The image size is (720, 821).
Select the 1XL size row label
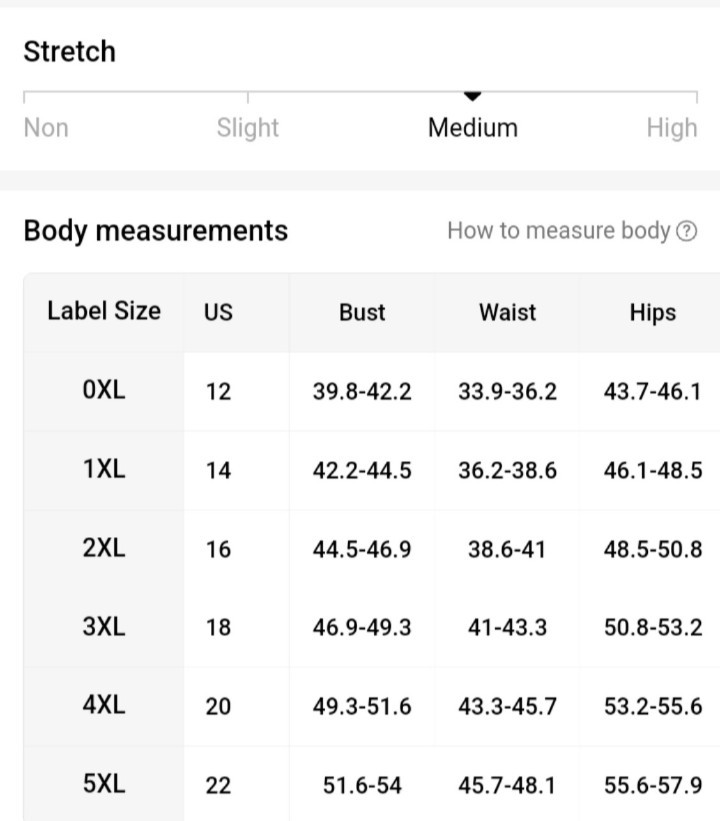point(104,469)
